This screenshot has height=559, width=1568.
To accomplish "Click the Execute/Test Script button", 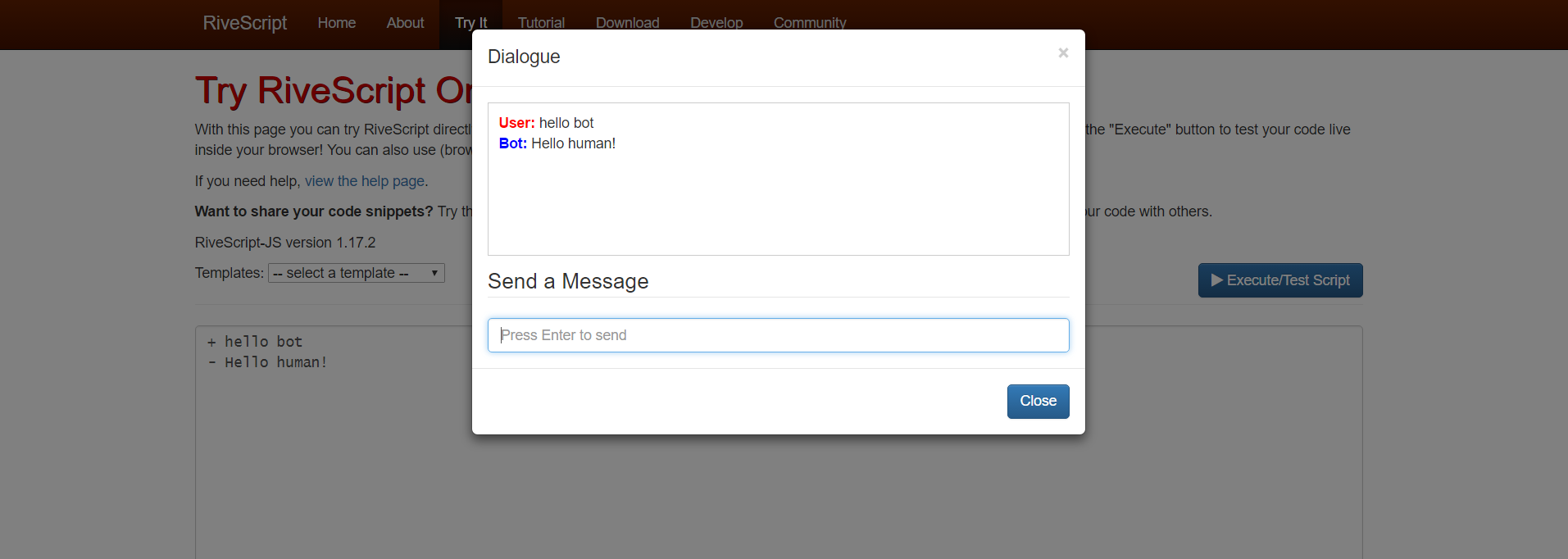I will pos(1280,280).
